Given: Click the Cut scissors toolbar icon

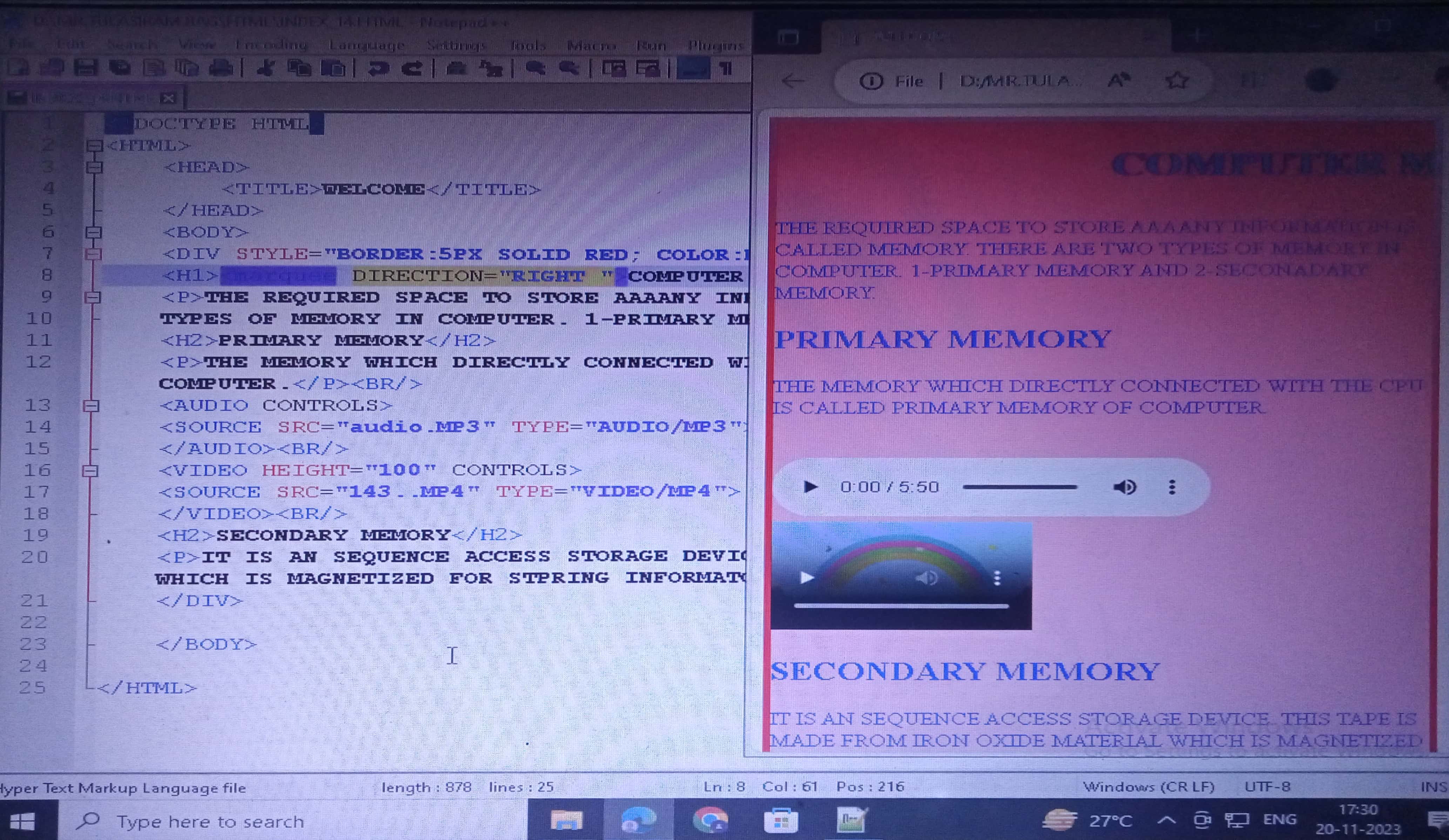Looking at the screenshot, I should 265,68.
